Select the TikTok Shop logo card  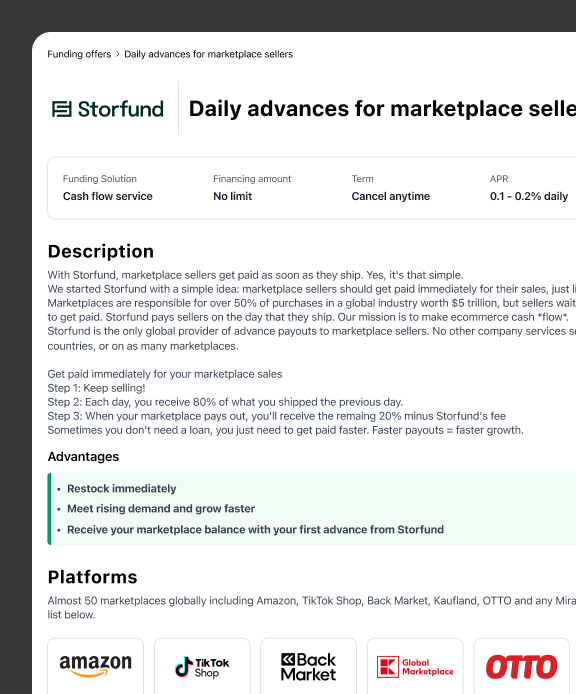[x=202, y=666]
